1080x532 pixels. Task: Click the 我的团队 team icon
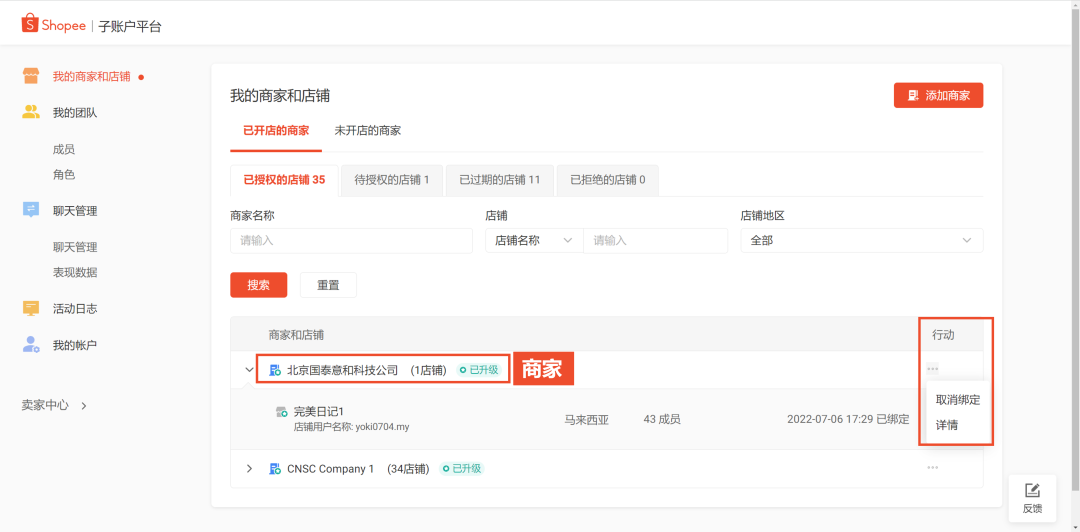31,113
